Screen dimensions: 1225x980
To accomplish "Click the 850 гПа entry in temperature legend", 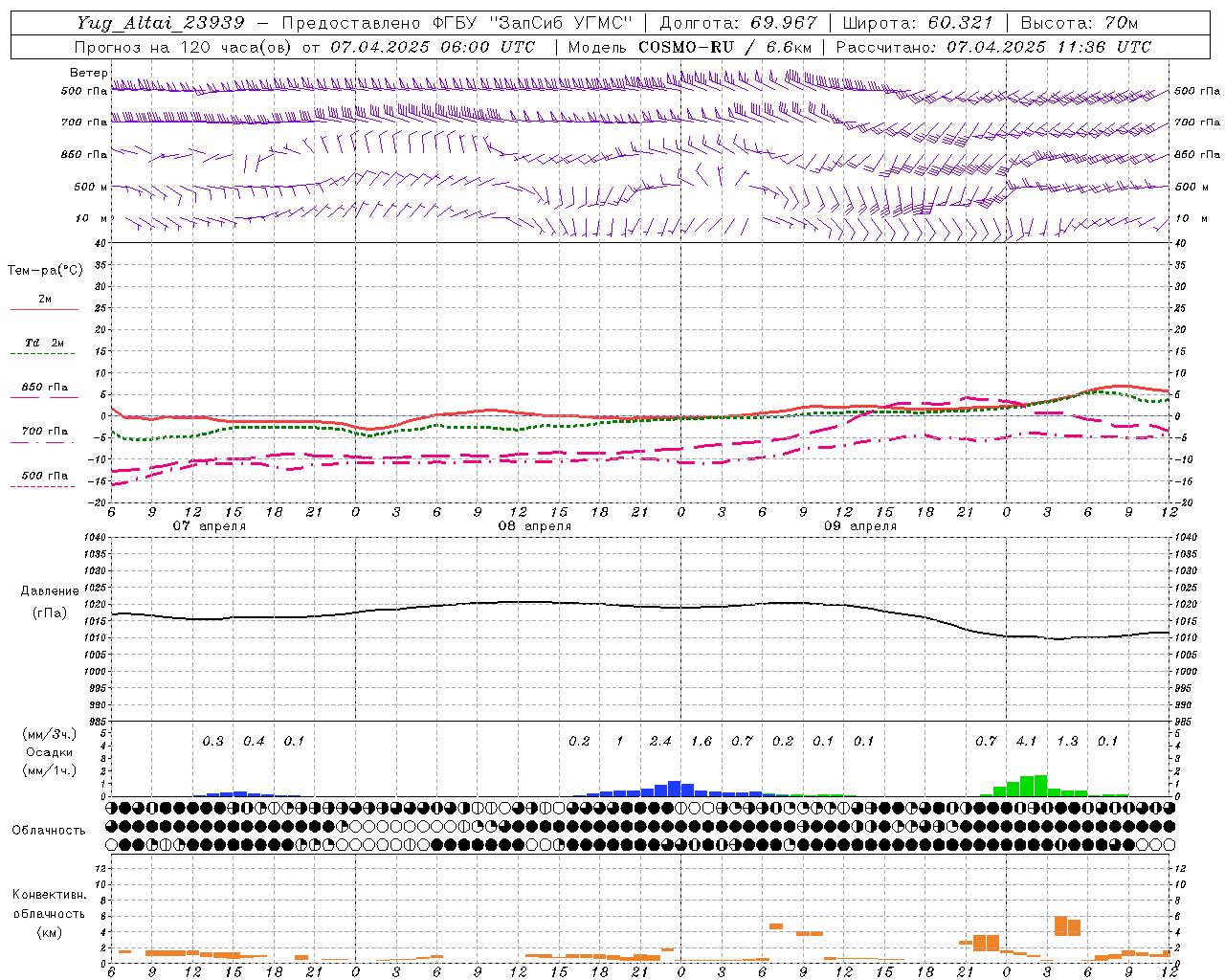I will point(45,388).
